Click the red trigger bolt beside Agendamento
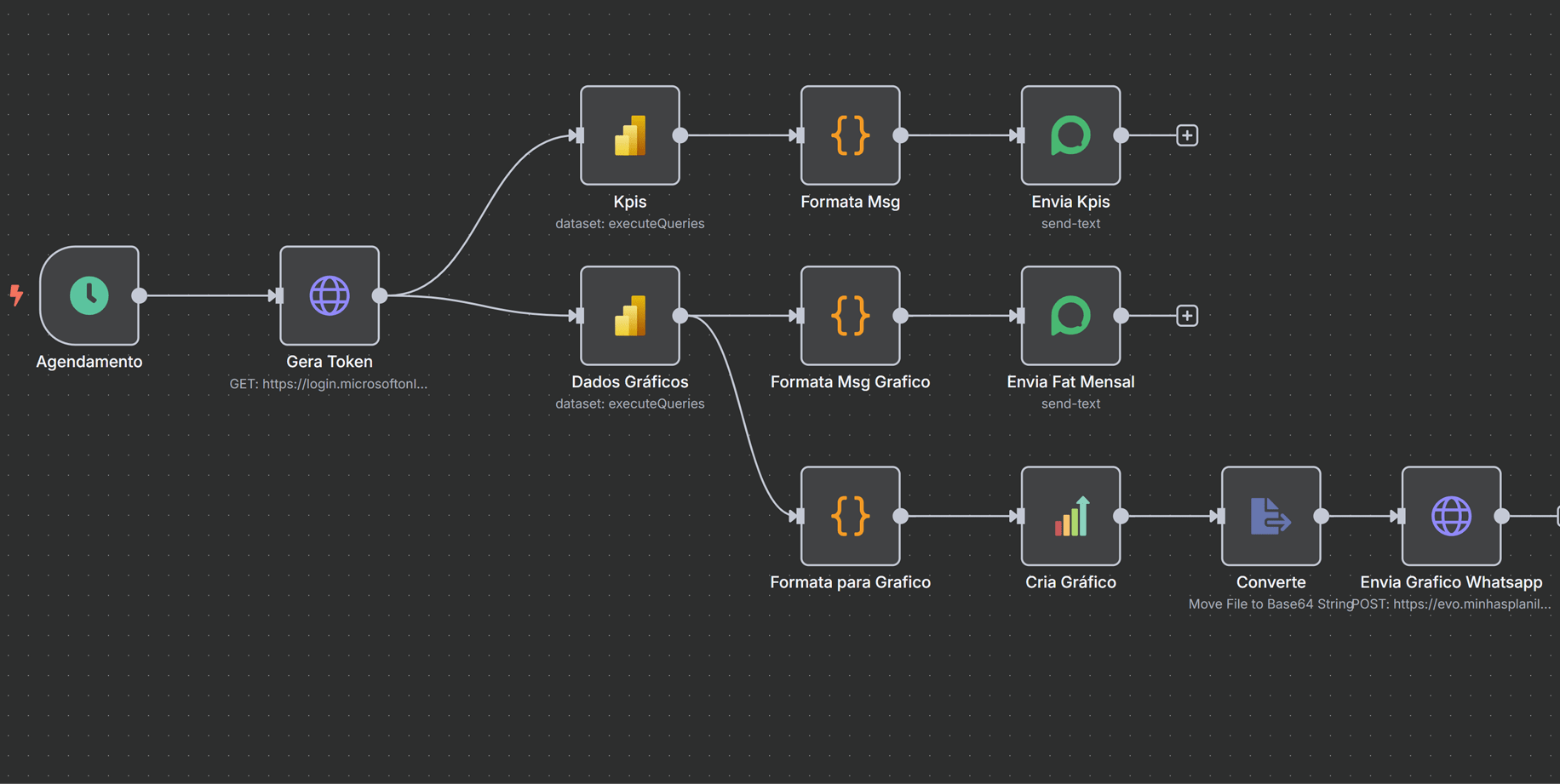 [x=16, y=295]
